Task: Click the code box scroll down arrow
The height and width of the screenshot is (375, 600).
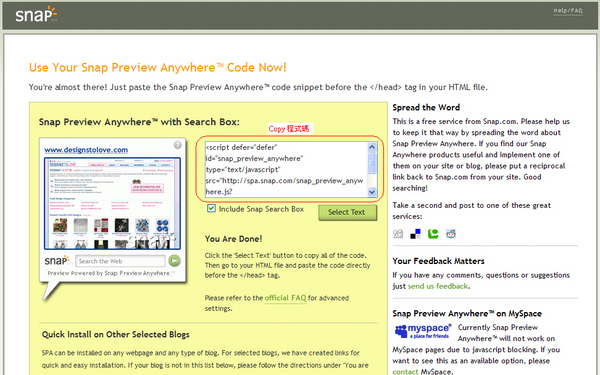Action: point(372,192)
